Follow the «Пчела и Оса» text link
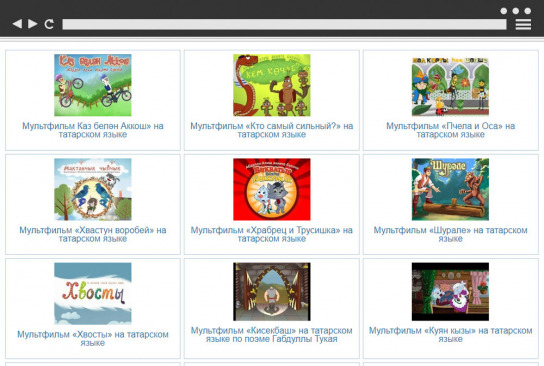 450,130
